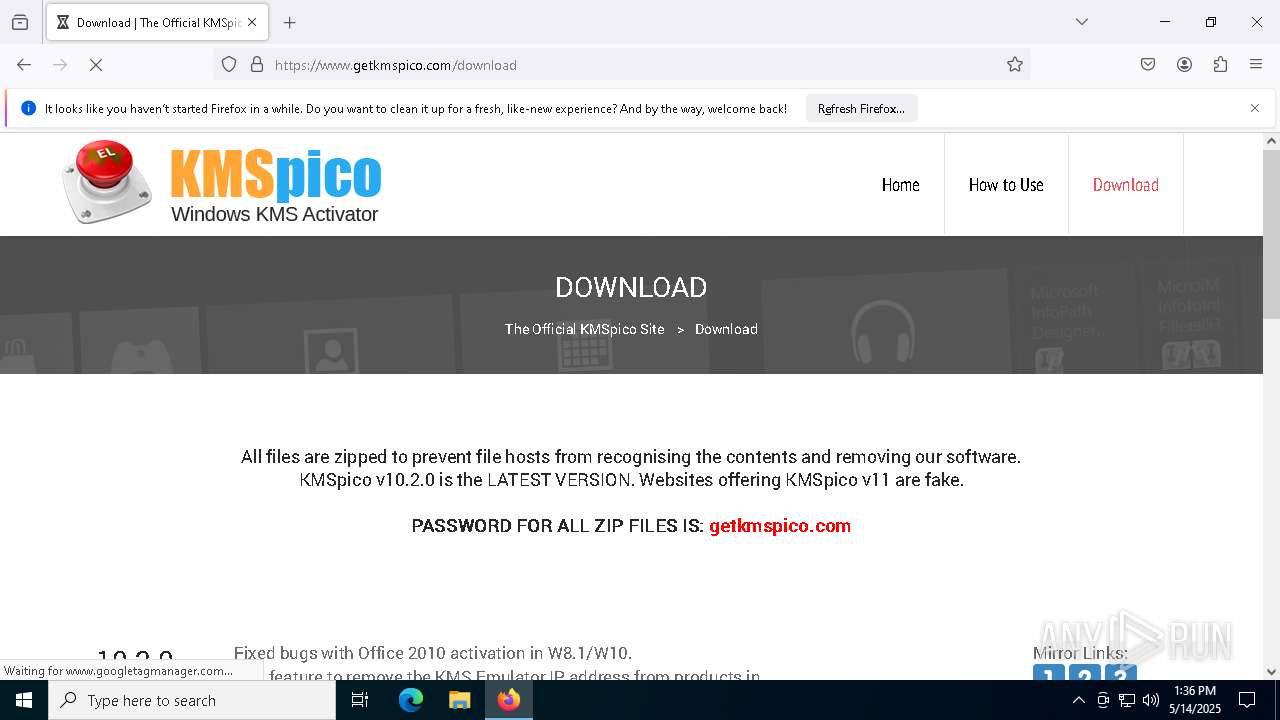Viewport: 1280px width, 720px height.
Task: Open mirror link number 2
Action: 1085,674
